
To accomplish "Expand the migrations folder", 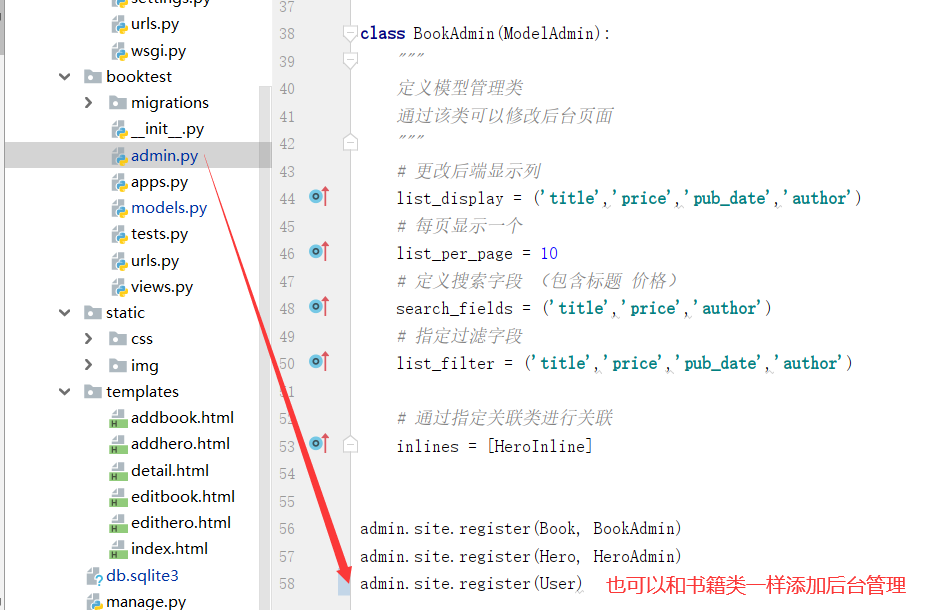I will [89, 102].
